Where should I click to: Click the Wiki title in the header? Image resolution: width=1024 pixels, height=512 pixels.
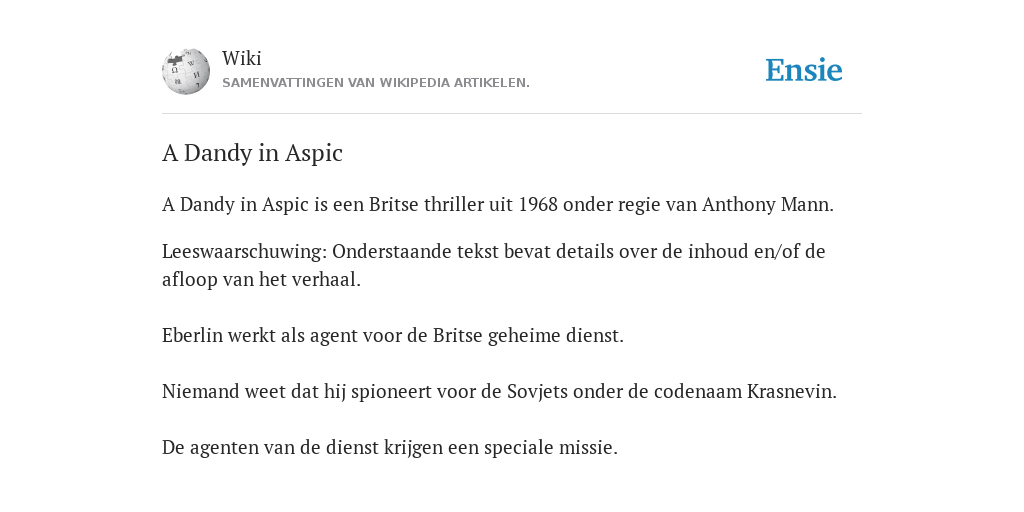[242, 58]
